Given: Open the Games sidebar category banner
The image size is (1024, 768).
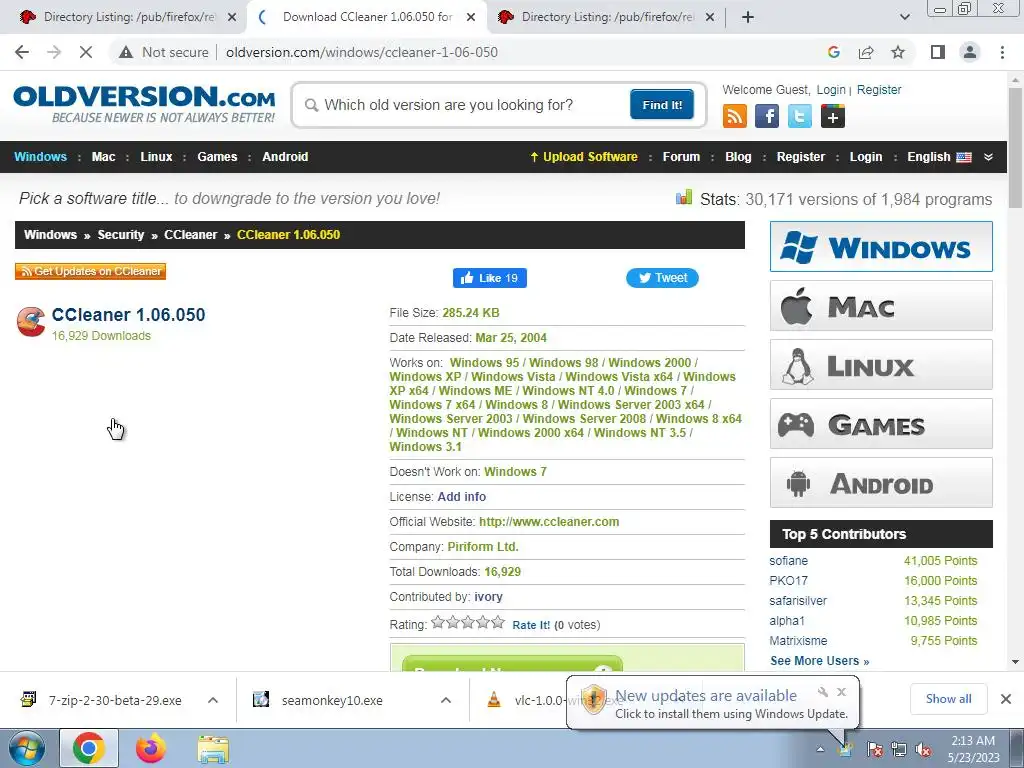Looking at the screenshot, I should [881, 424].
